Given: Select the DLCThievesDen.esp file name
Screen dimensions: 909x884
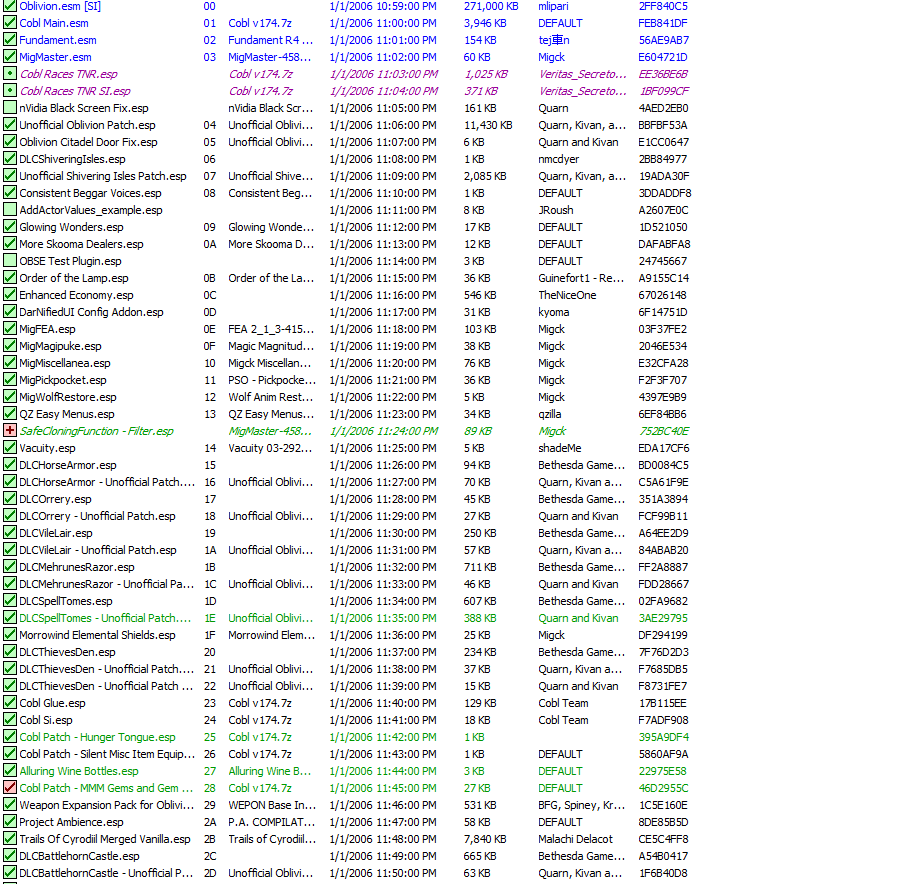Looking at the screenshot, I should [x=67, y=652].
